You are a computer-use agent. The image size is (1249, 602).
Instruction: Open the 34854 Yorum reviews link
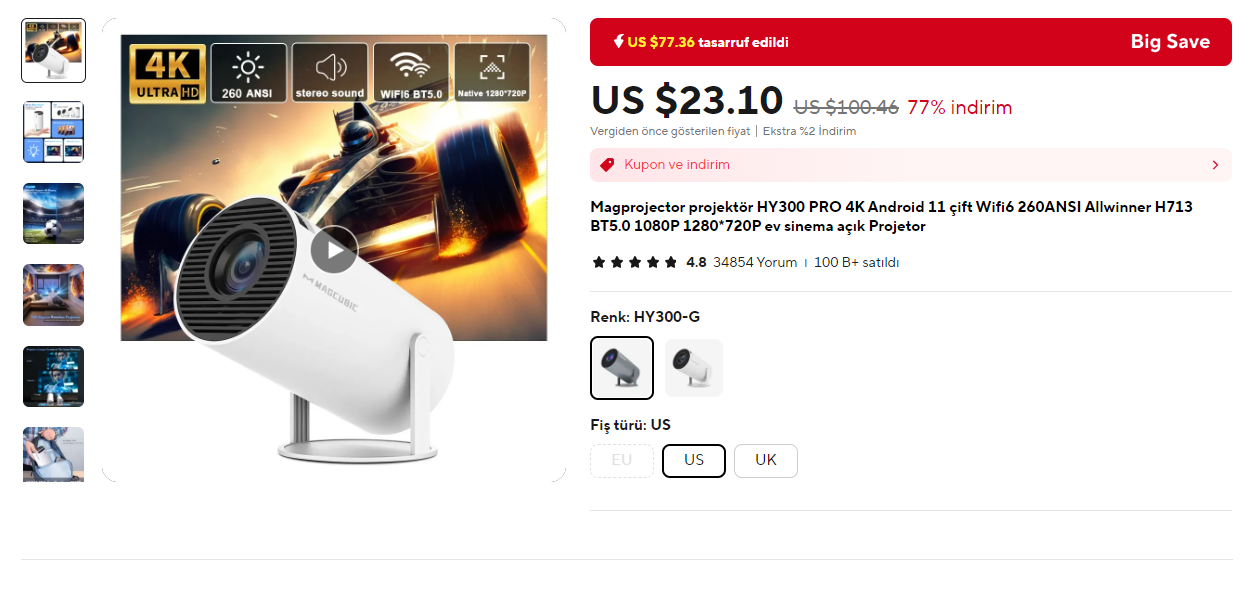point(755,263)
